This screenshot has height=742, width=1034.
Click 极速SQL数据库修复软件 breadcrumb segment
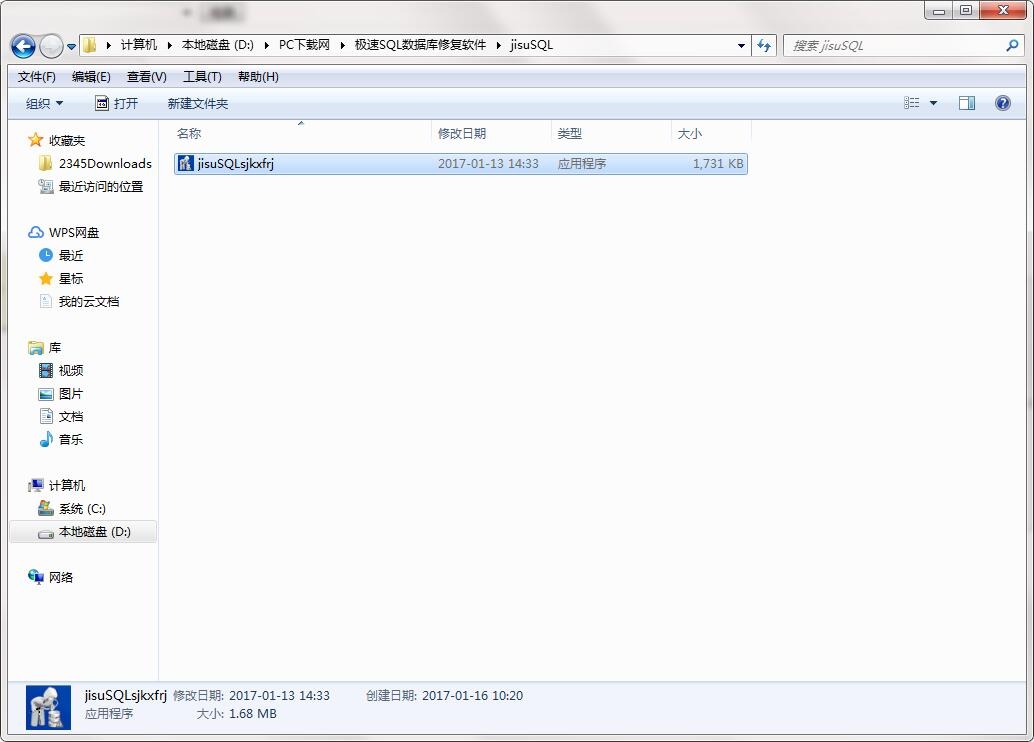click(x=420, y=45)
